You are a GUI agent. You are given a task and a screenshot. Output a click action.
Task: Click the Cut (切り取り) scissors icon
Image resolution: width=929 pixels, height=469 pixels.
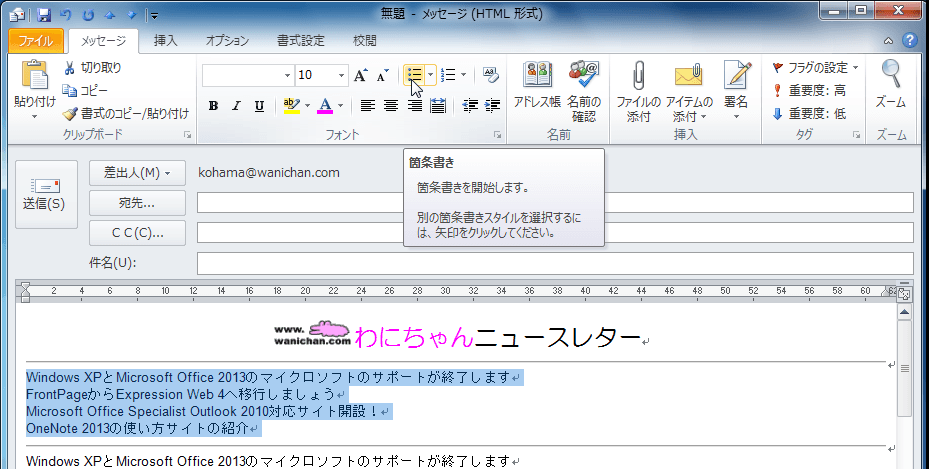pyautogui.click(x=69, y=68)
